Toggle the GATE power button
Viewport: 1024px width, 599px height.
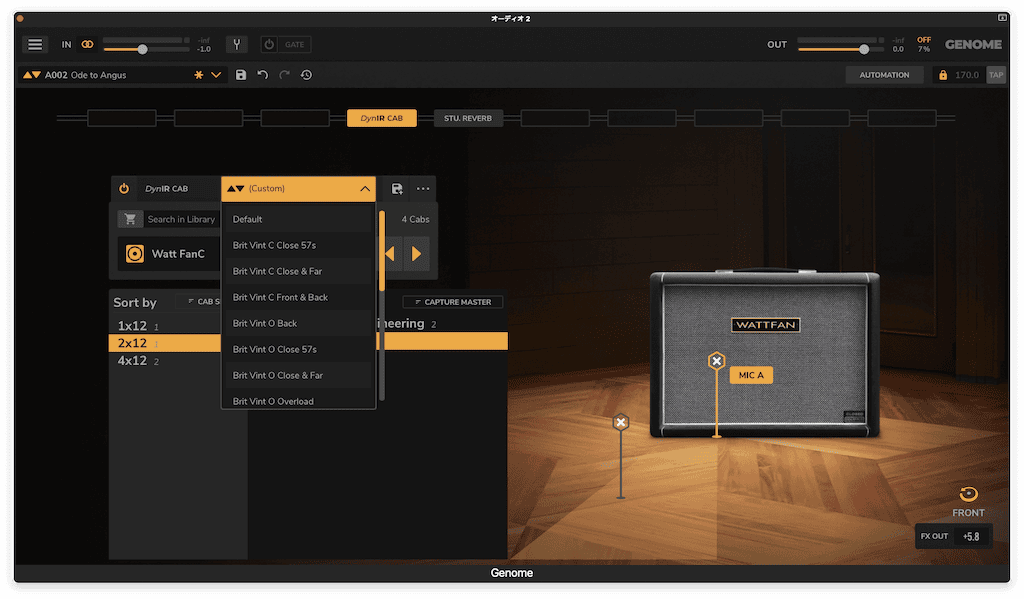point(269,44)
